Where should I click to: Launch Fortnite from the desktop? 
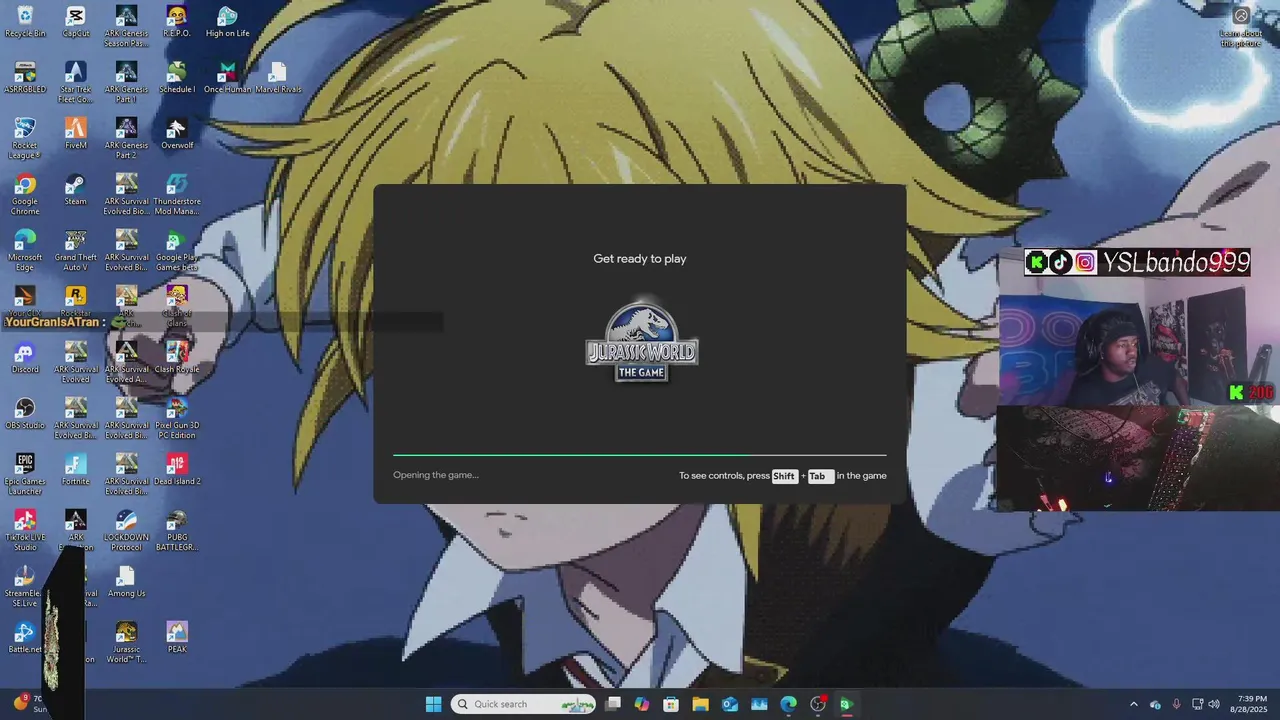(x=76, y=470)
